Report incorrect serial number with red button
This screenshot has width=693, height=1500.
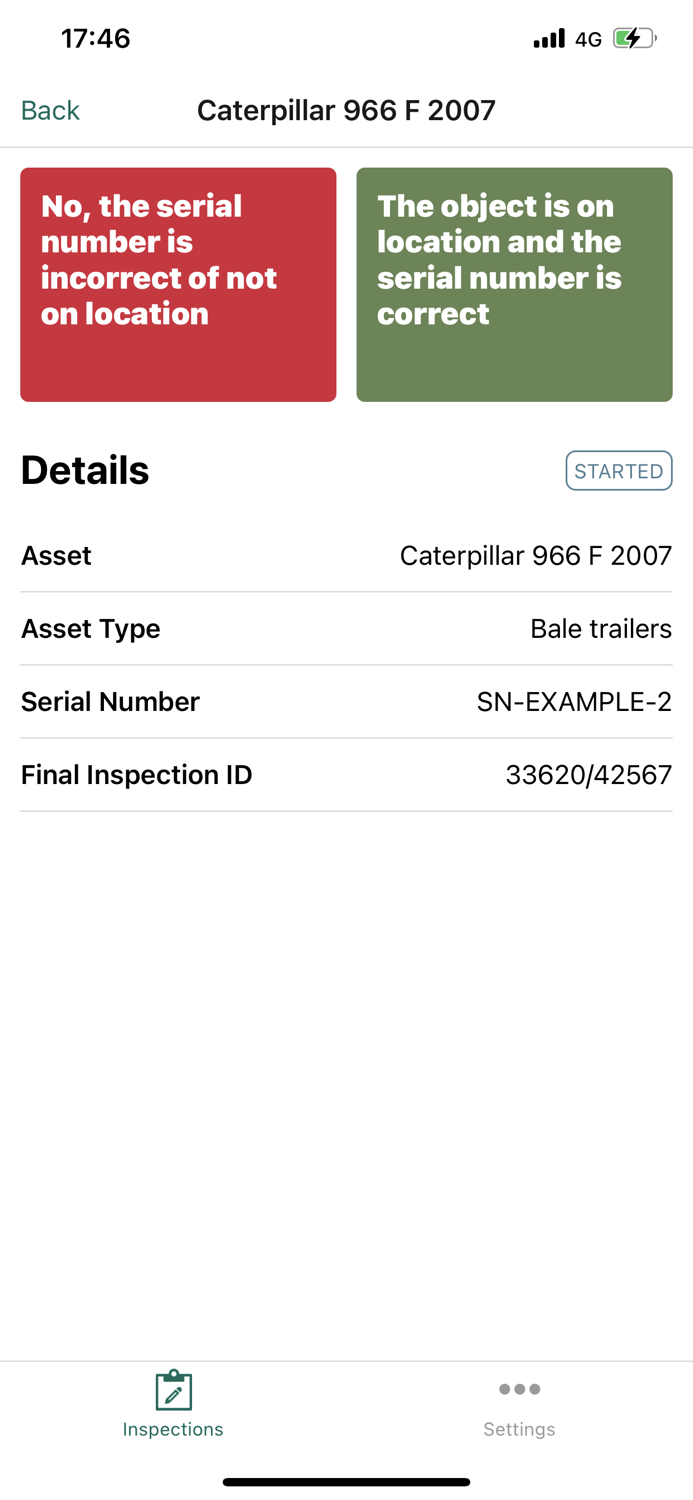(x=178, y=284)
